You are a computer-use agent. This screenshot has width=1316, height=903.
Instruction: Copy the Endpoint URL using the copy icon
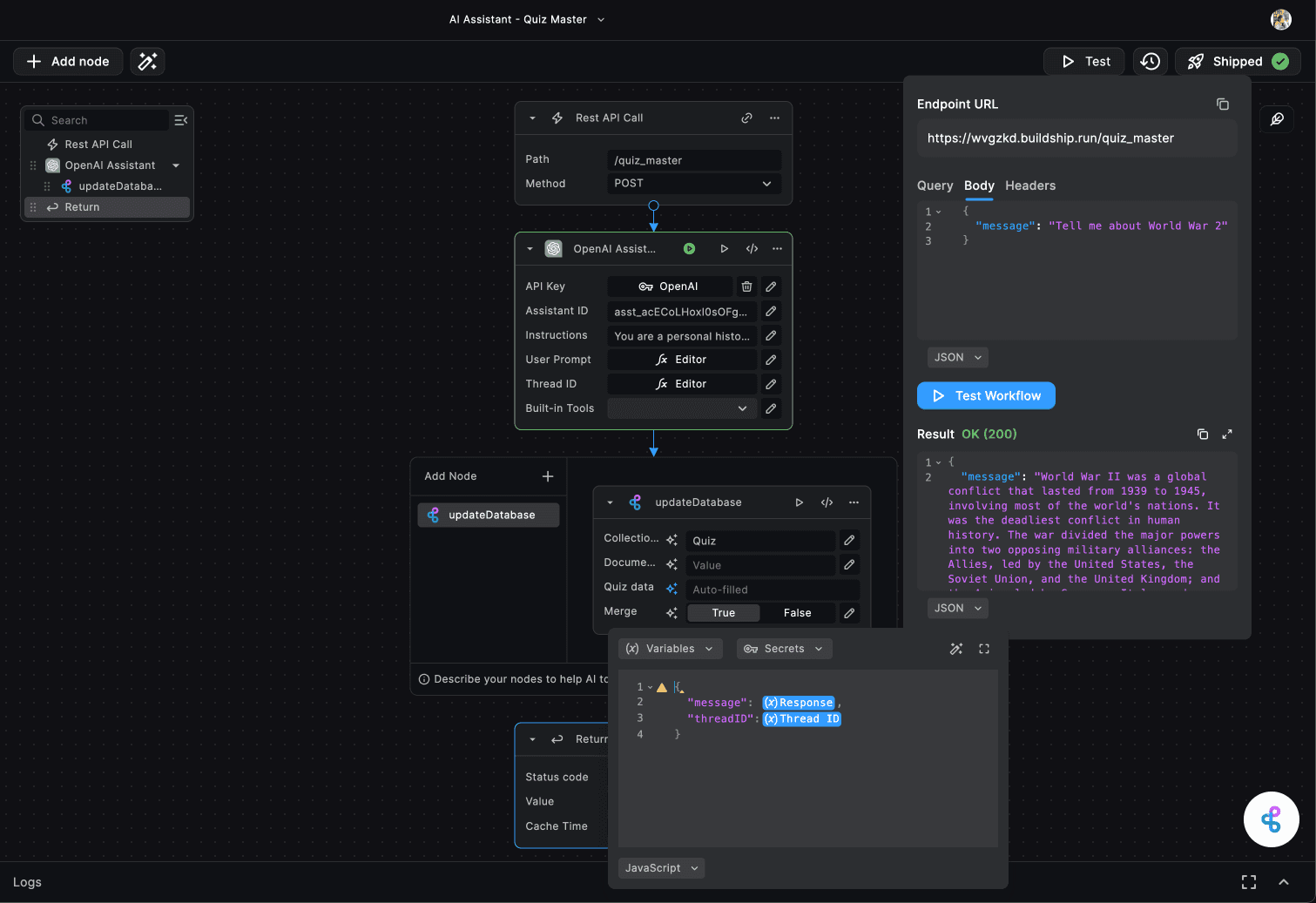pyautogui.click(x=1223, y=104)
